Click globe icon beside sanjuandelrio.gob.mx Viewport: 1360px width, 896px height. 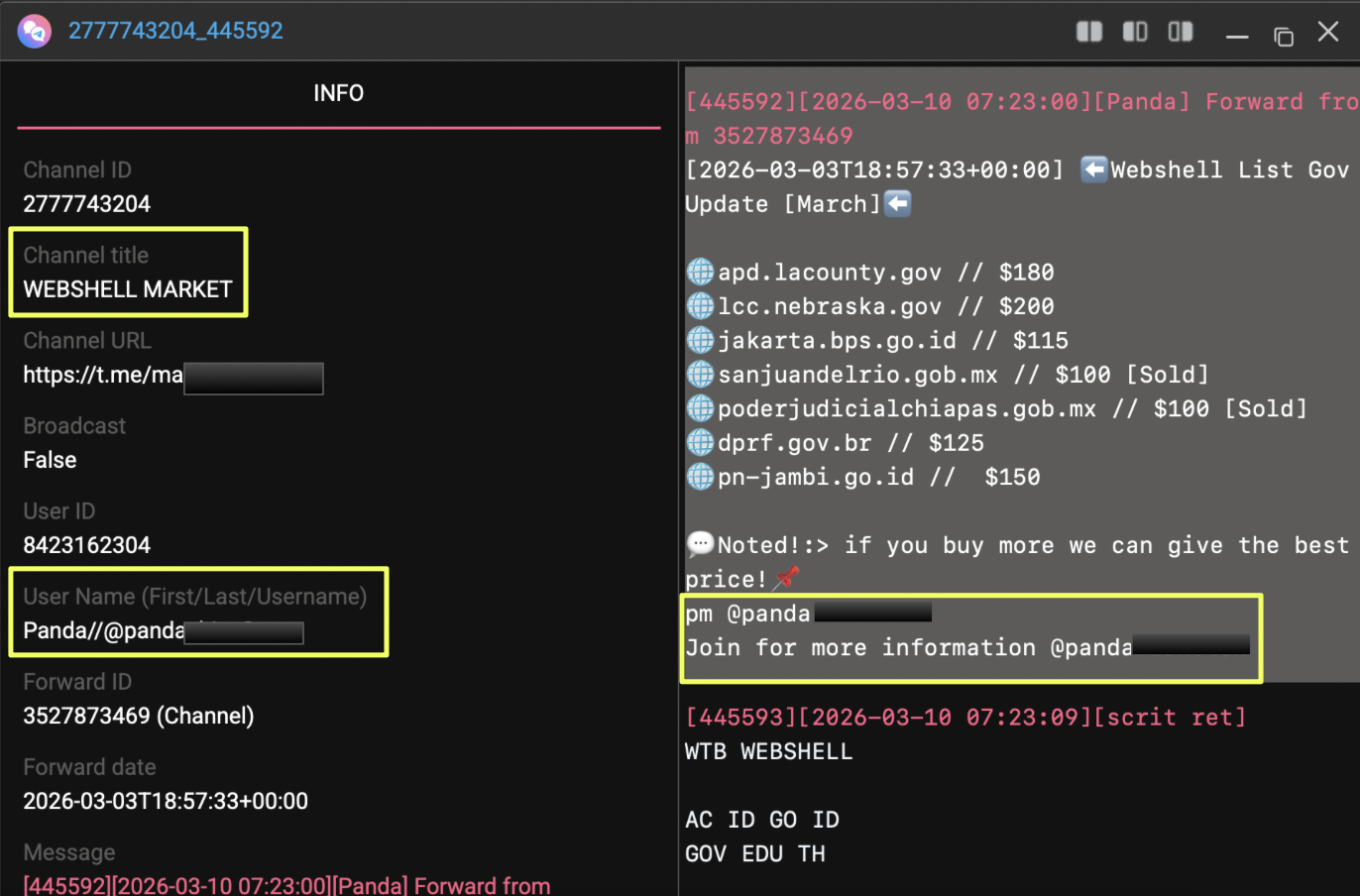700,375
